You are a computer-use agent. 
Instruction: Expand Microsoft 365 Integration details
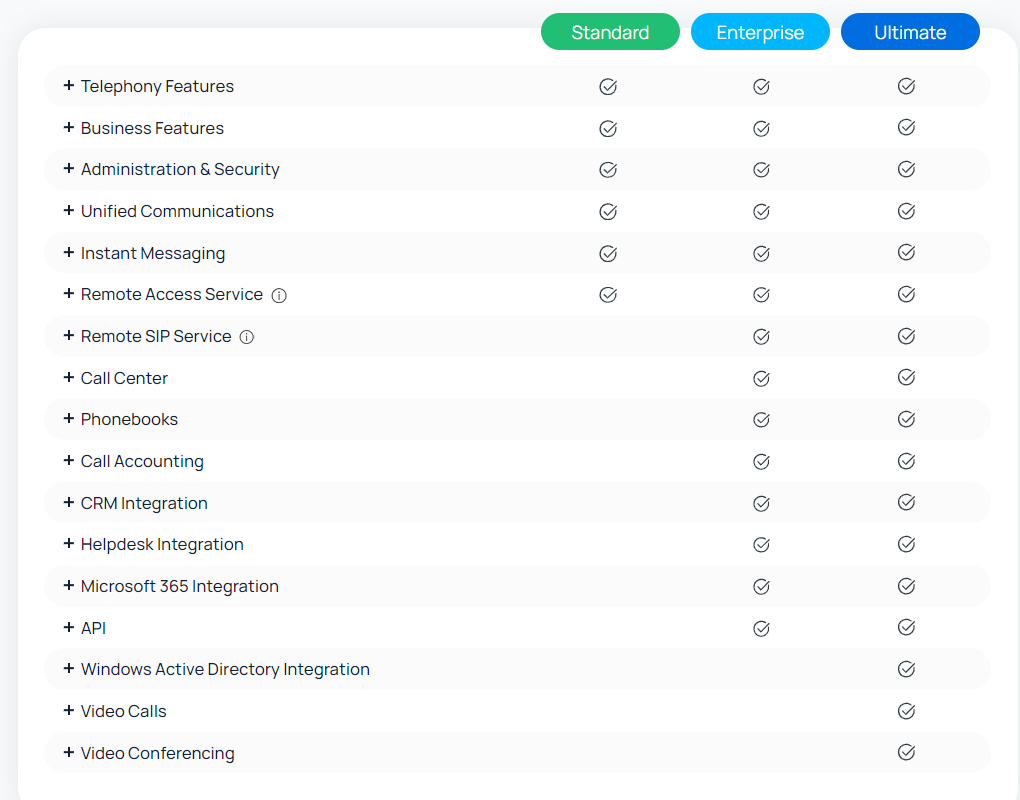point(69,586)
